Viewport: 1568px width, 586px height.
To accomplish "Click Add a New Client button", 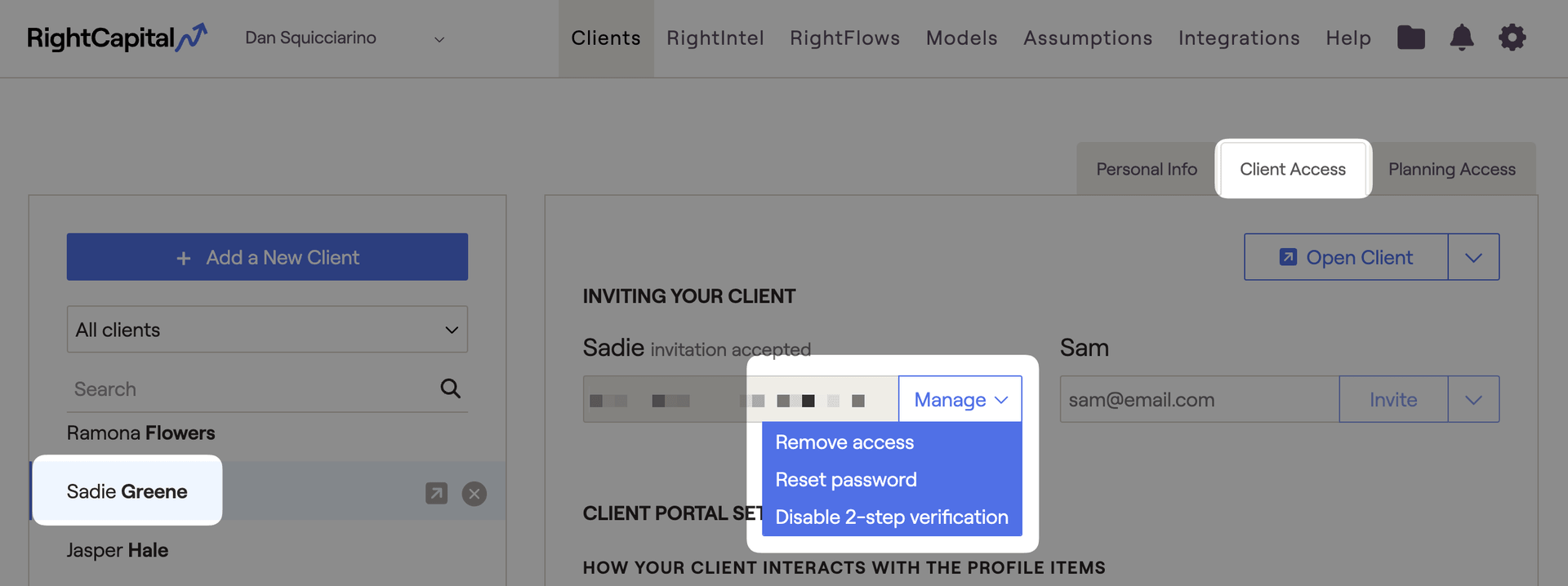I will pyautogui.click(x=267, y=257).
